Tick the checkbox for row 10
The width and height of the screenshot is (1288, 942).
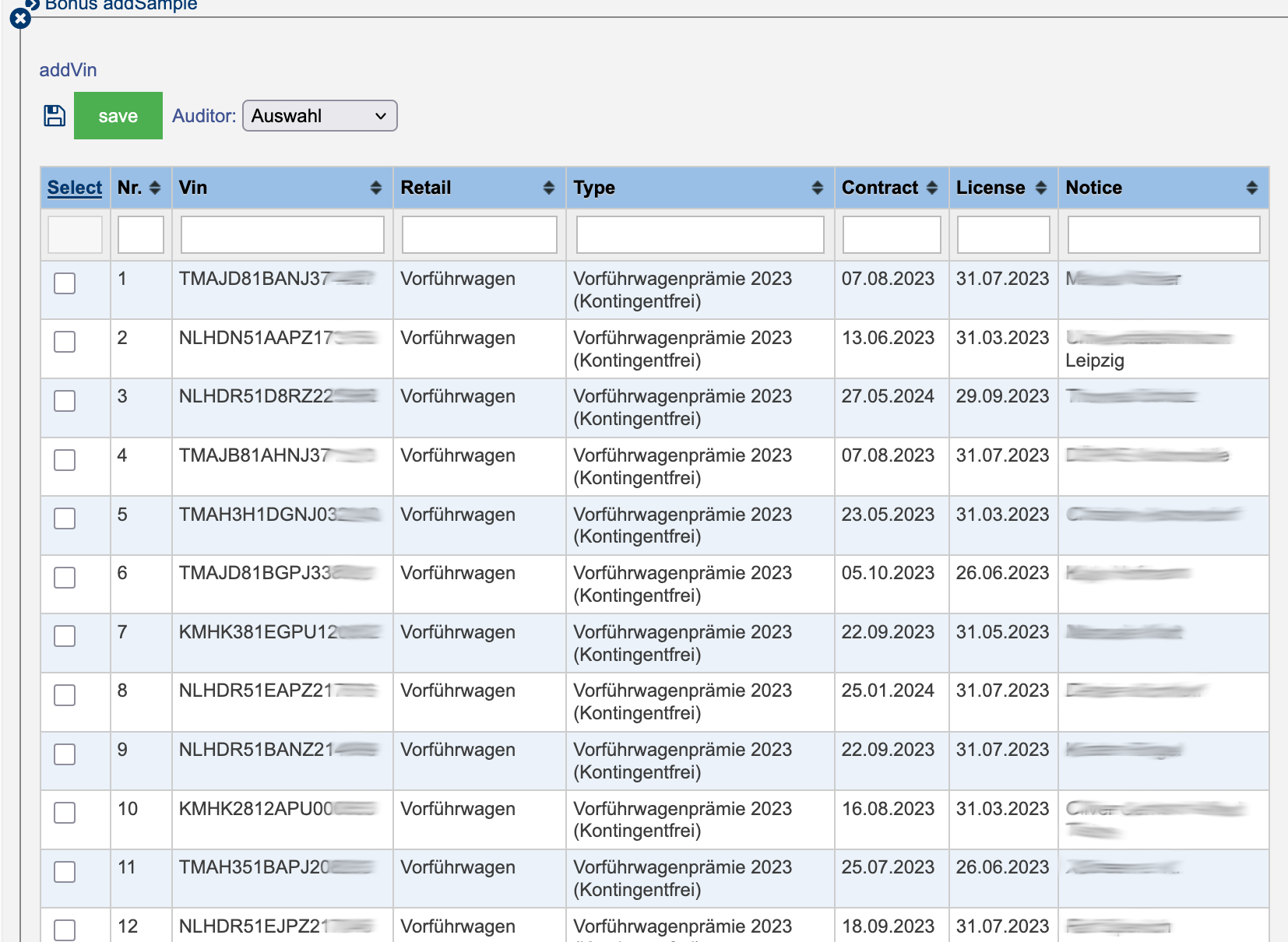point(65,813)
